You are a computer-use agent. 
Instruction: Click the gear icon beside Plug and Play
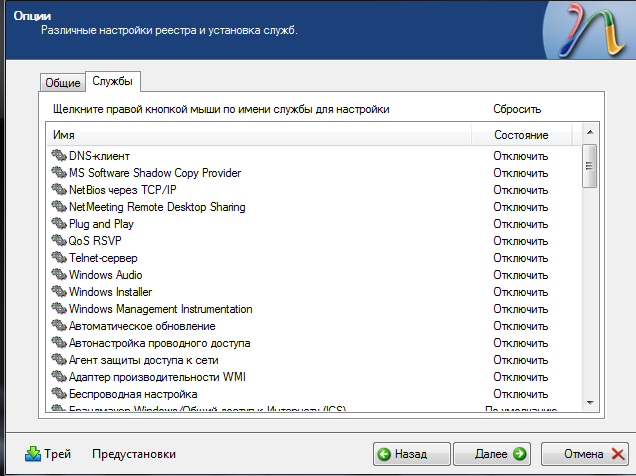[58, 224]
